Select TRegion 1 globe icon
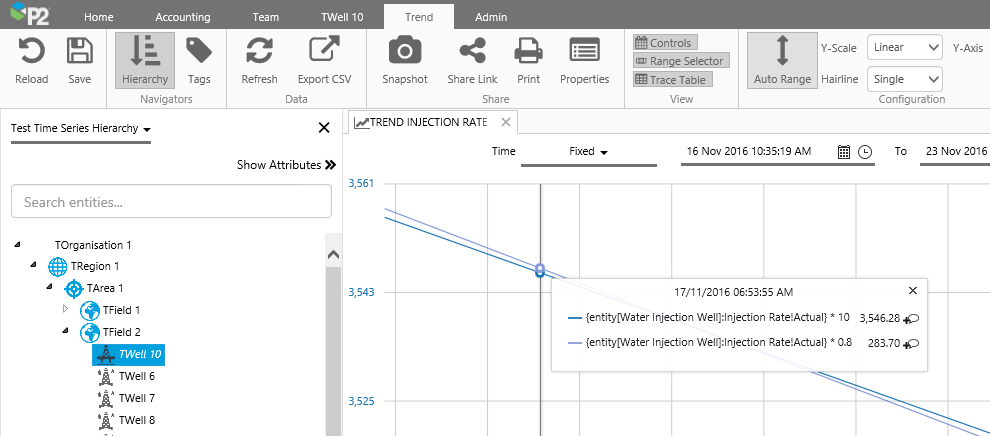The height and width of the screenshot is (436, 990). coord(57,266)
